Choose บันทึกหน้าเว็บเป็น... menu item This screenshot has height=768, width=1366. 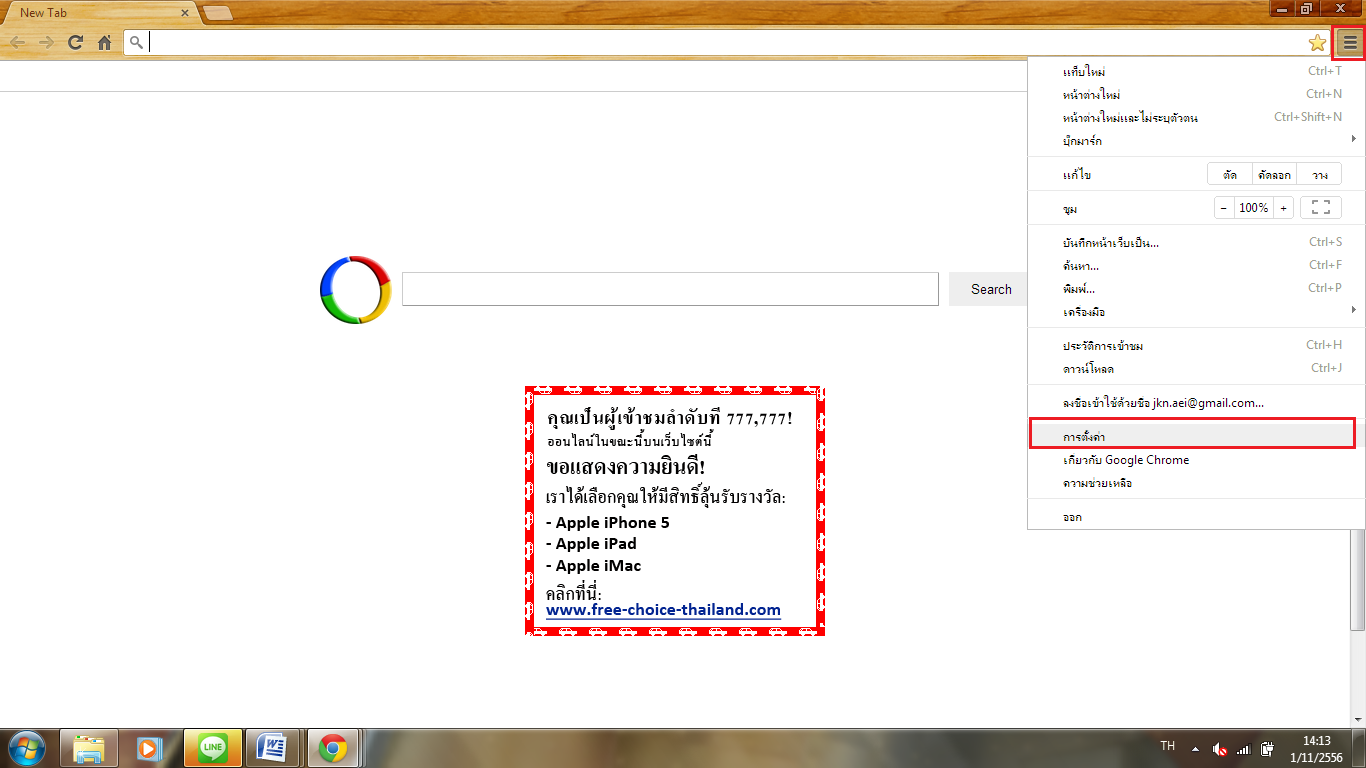(x=1196, y=242)
